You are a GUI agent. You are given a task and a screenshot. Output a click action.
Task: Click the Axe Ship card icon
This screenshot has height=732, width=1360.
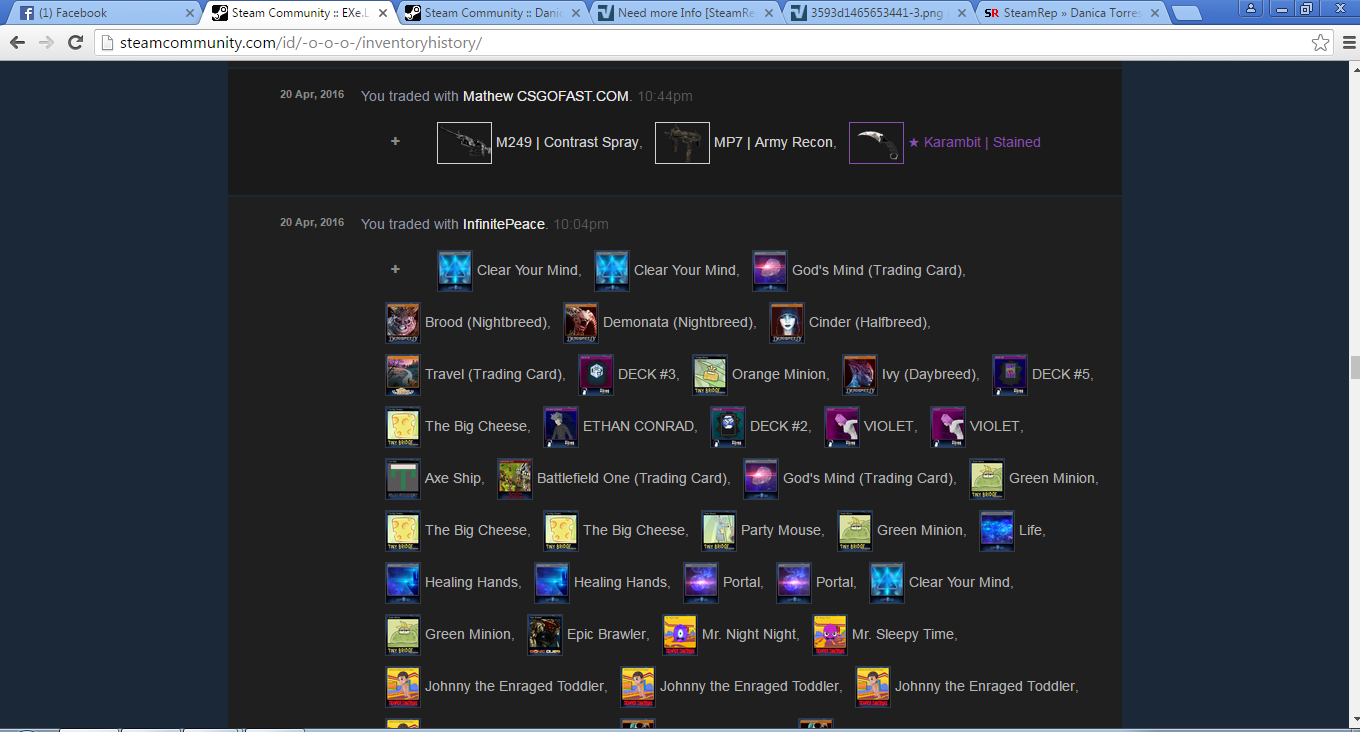[403, 479]
